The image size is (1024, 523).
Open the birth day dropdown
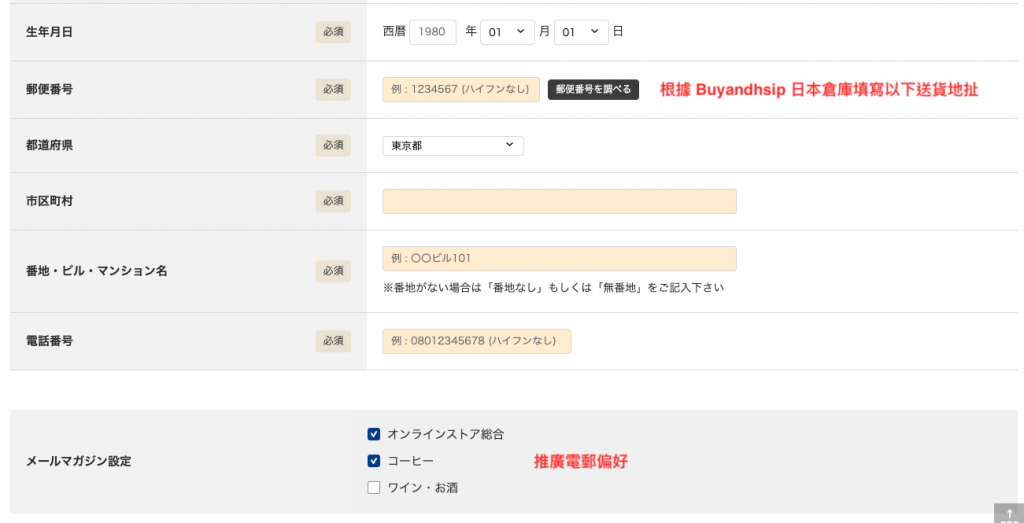point(581,32)
